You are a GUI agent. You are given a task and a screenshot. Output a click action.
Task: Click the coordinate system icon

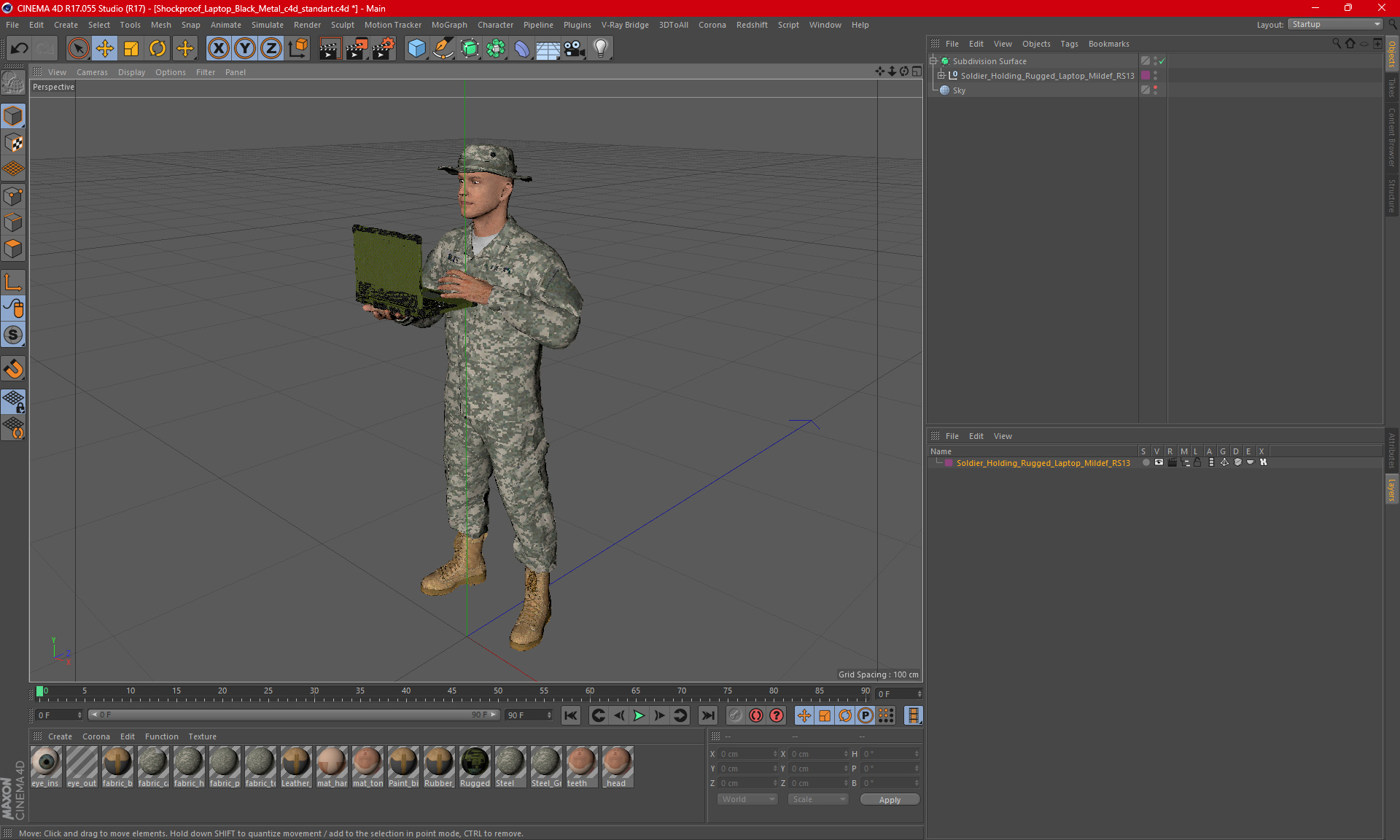click(x=297, y=49)
